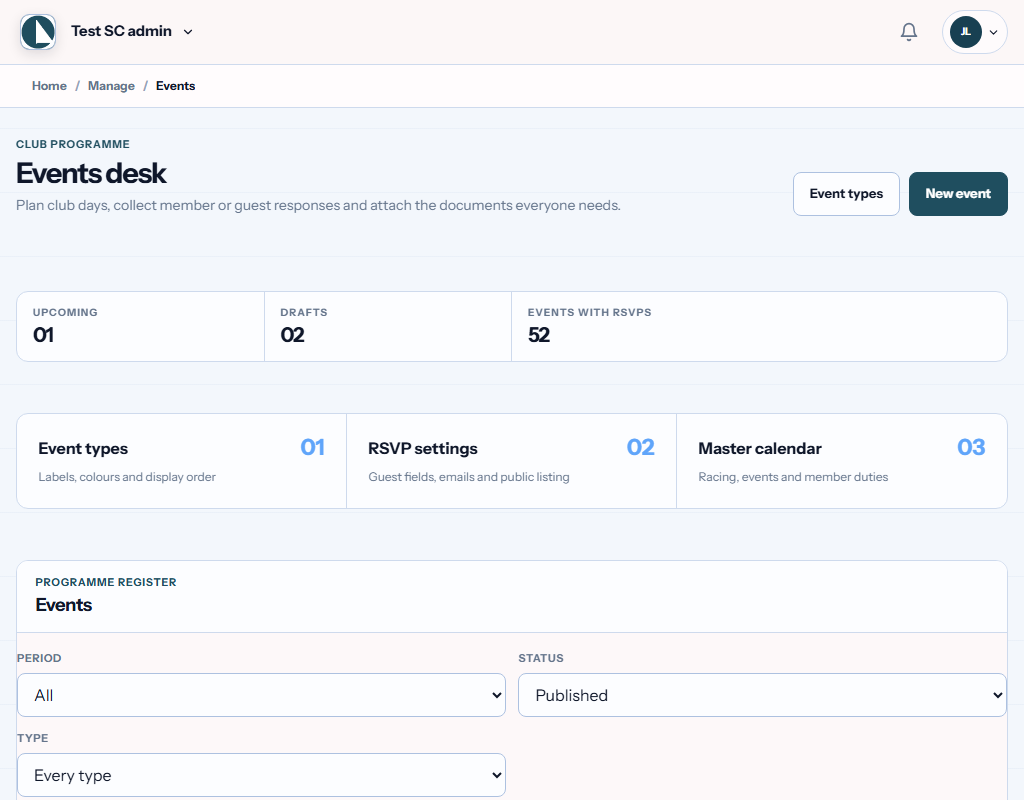The width and height of the screenshot is (1024, 800).
Task: Click the JL user avatar
Action: pyautogui.click(x=966, y=32)
